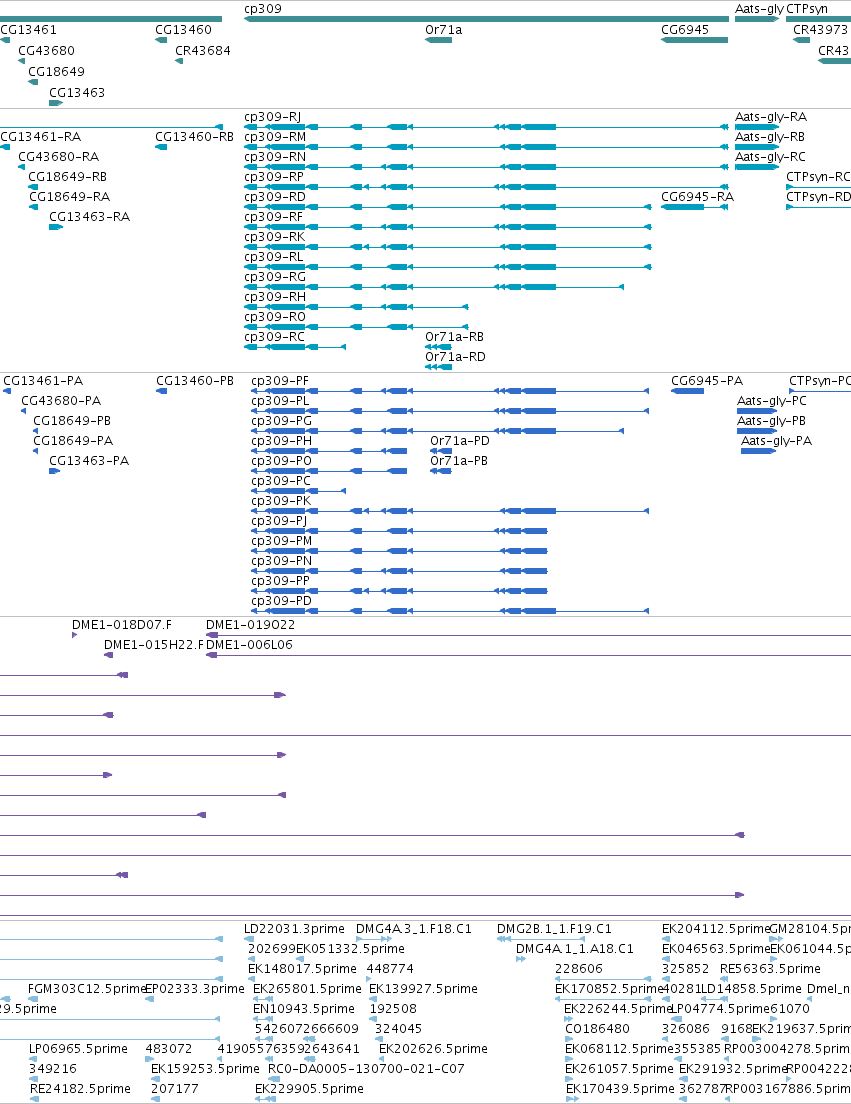Select the CG43680 gene label

coord(46,51)
